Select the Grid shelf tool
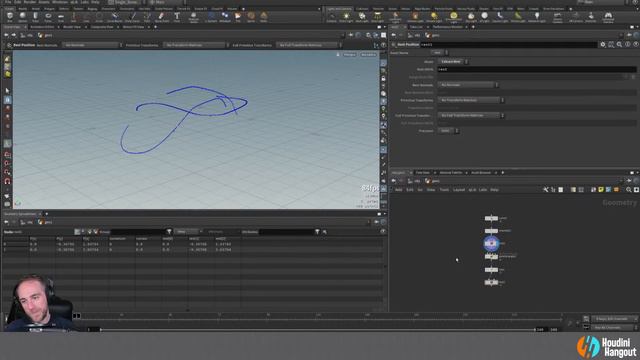The height and width of the screenshot is (360, 640). [x=61, y=17]
